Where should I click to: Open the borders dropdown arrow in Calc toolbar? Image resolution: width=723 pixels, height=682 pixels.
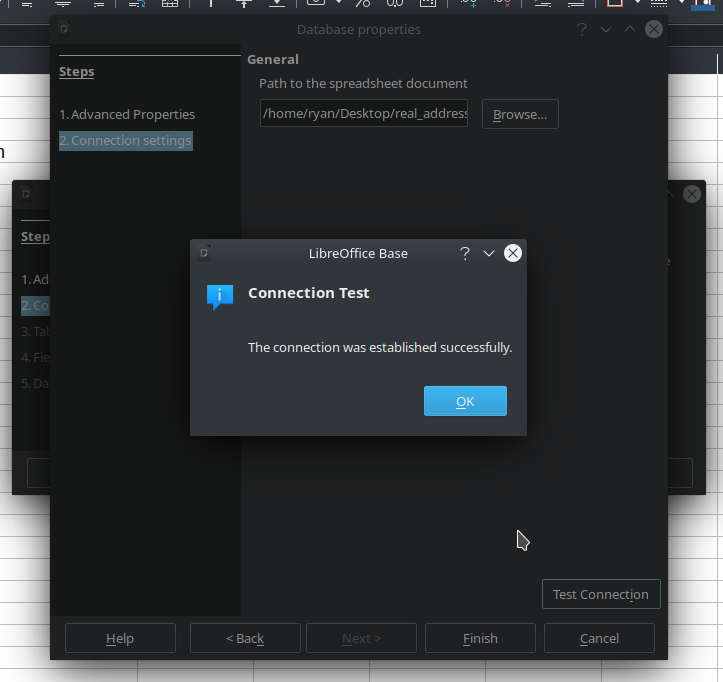[x=638, y=2]
